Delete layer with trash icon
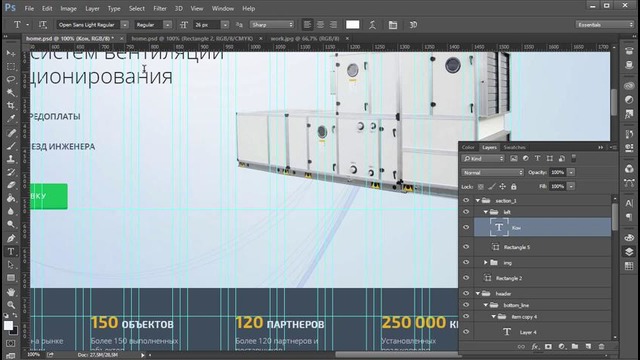Screen dimensions: 640x360 click(x=601, y=346)
